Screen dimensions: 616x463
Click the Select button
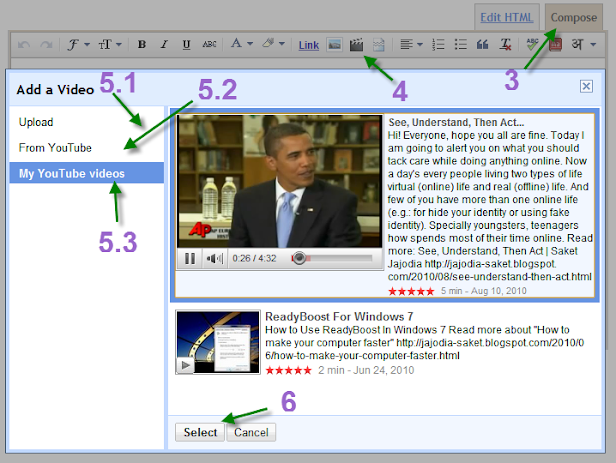click(x=200, y=432)
